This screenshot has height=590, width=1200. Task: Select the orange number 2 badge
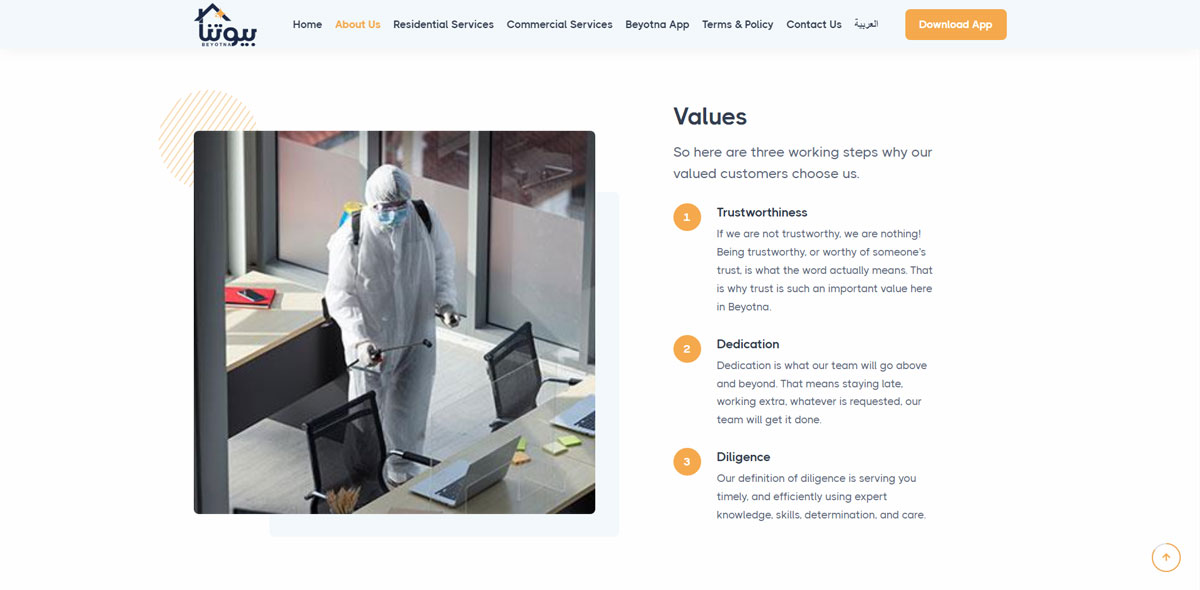pos(687,349)
